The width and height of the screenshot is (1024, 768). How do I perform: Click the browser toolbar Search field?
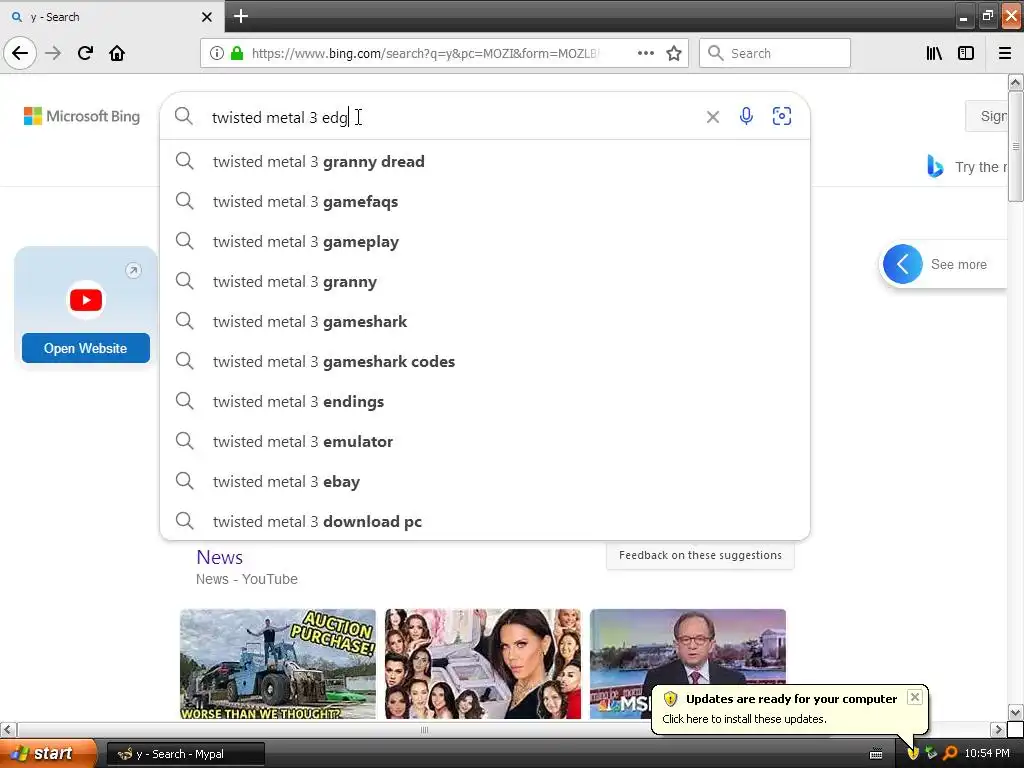775,53
